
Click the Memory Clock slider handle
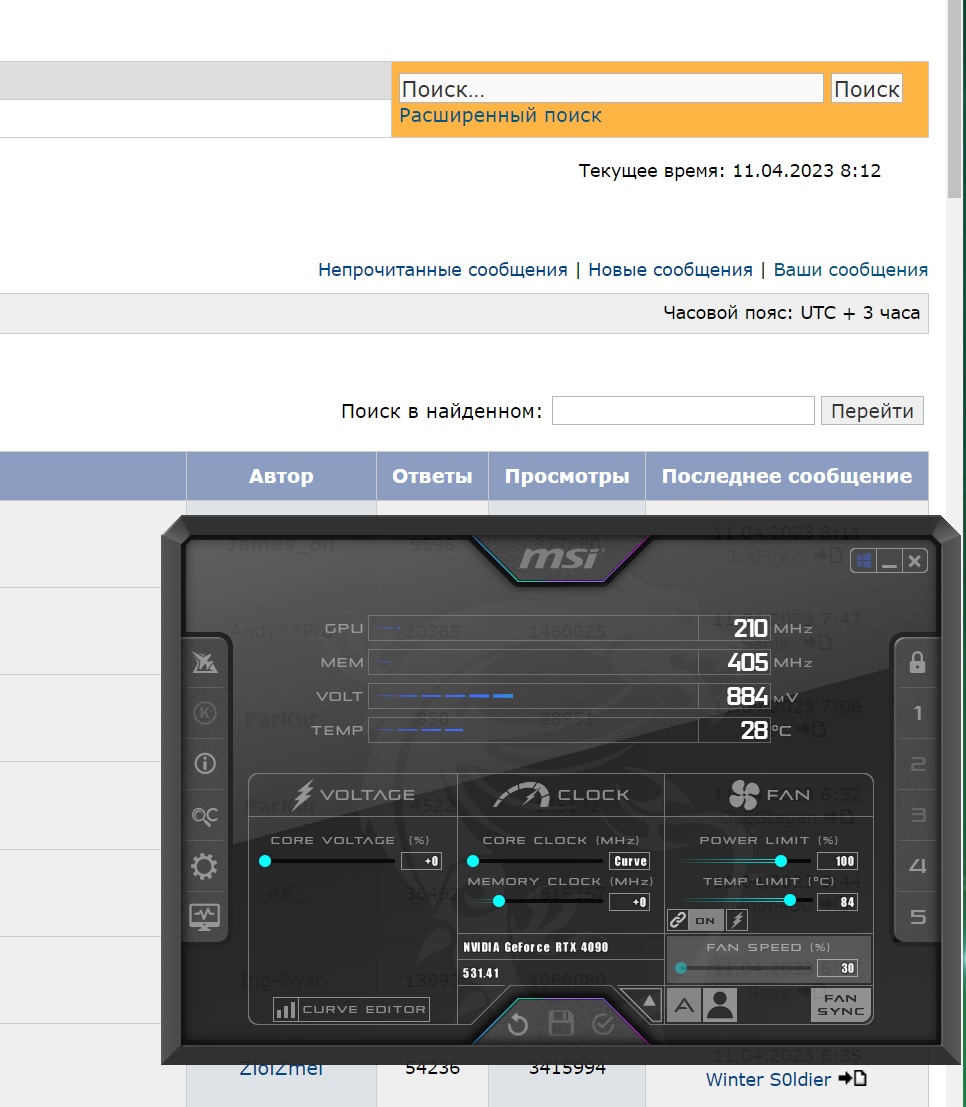pyautogui.click(x=499, y=901)
